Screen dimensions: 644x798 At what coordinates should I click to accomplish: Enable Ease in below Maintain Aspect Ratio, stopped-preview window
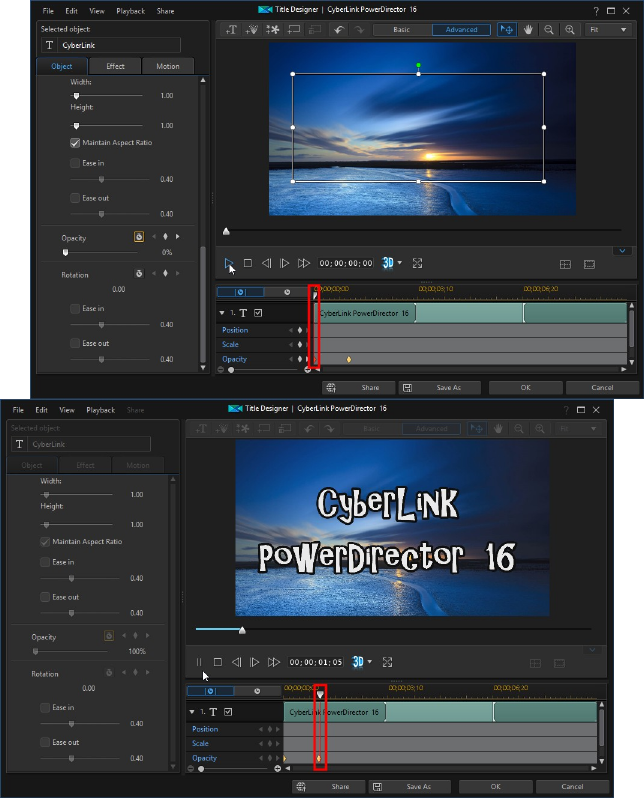[75, 163]
